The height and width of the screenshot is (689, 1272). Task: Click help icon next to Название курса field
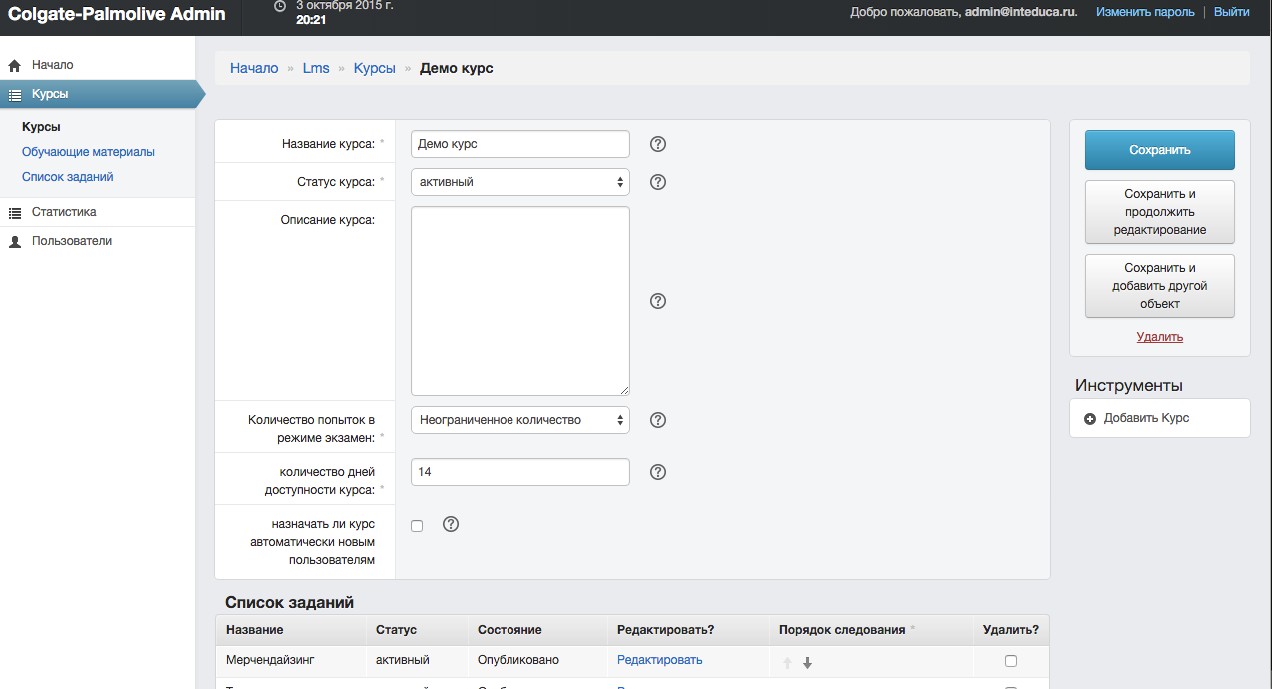click(x=658, y=144)
